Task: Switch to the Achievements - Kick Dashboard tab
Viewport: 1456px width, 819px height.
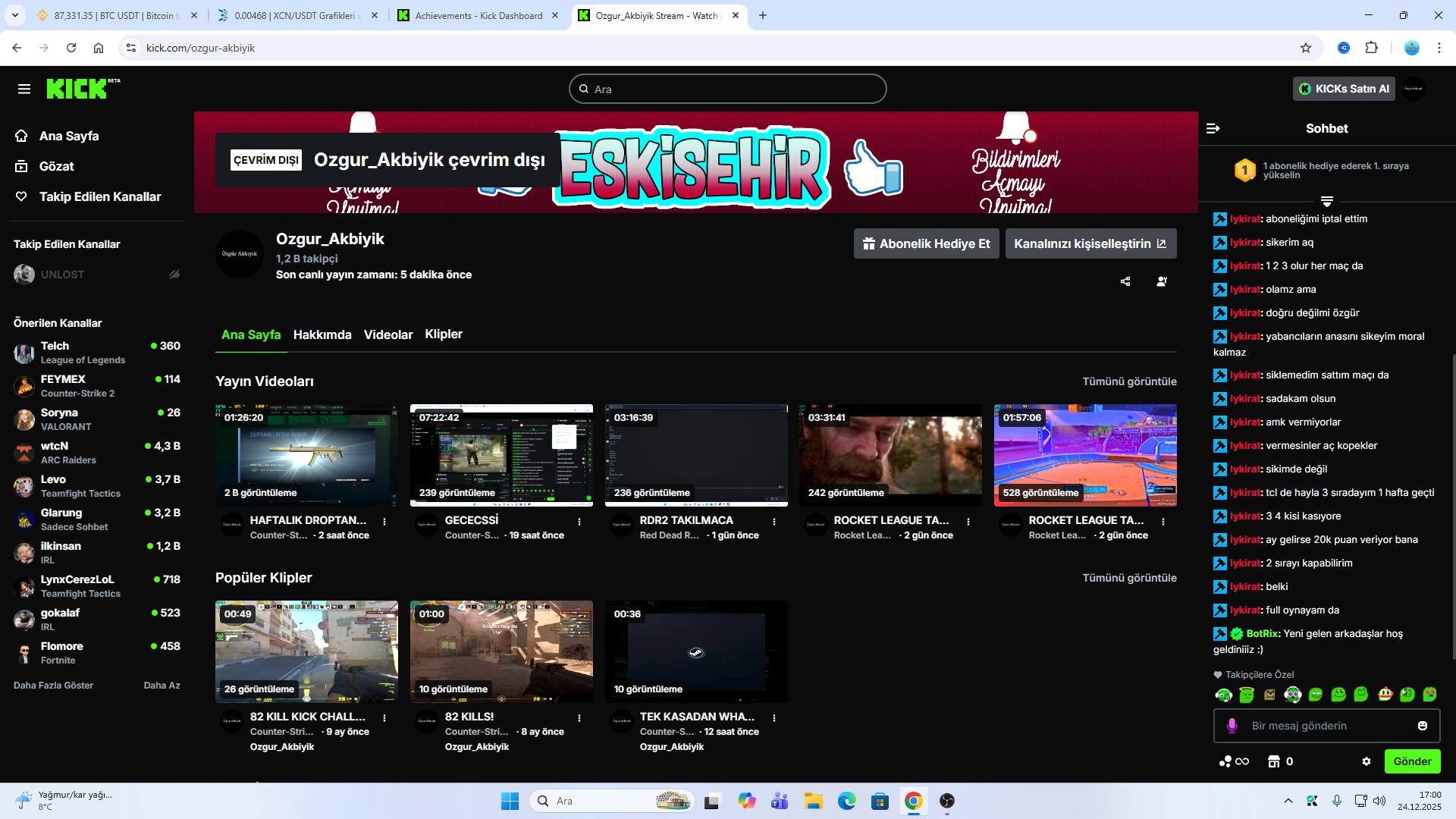Action: (x=479, y=15)
